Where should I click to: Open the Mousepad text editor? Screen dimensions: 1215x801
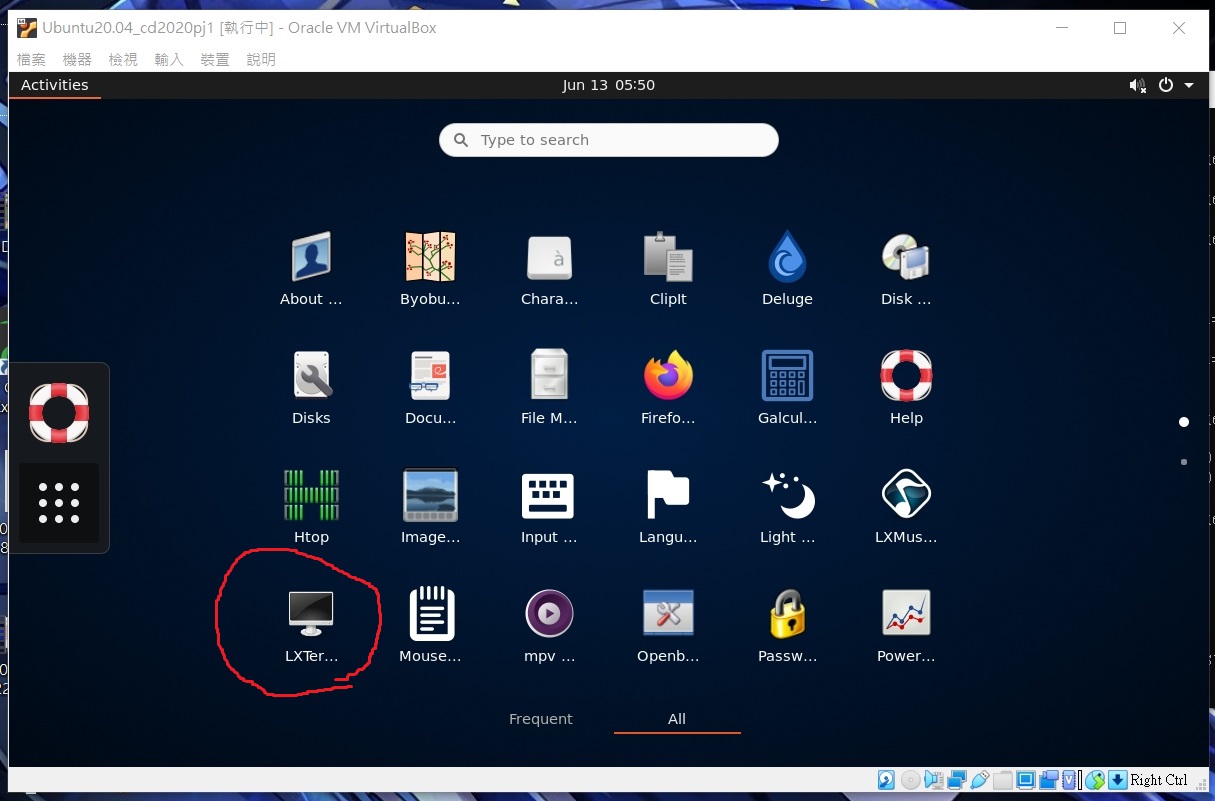point(431,614)
